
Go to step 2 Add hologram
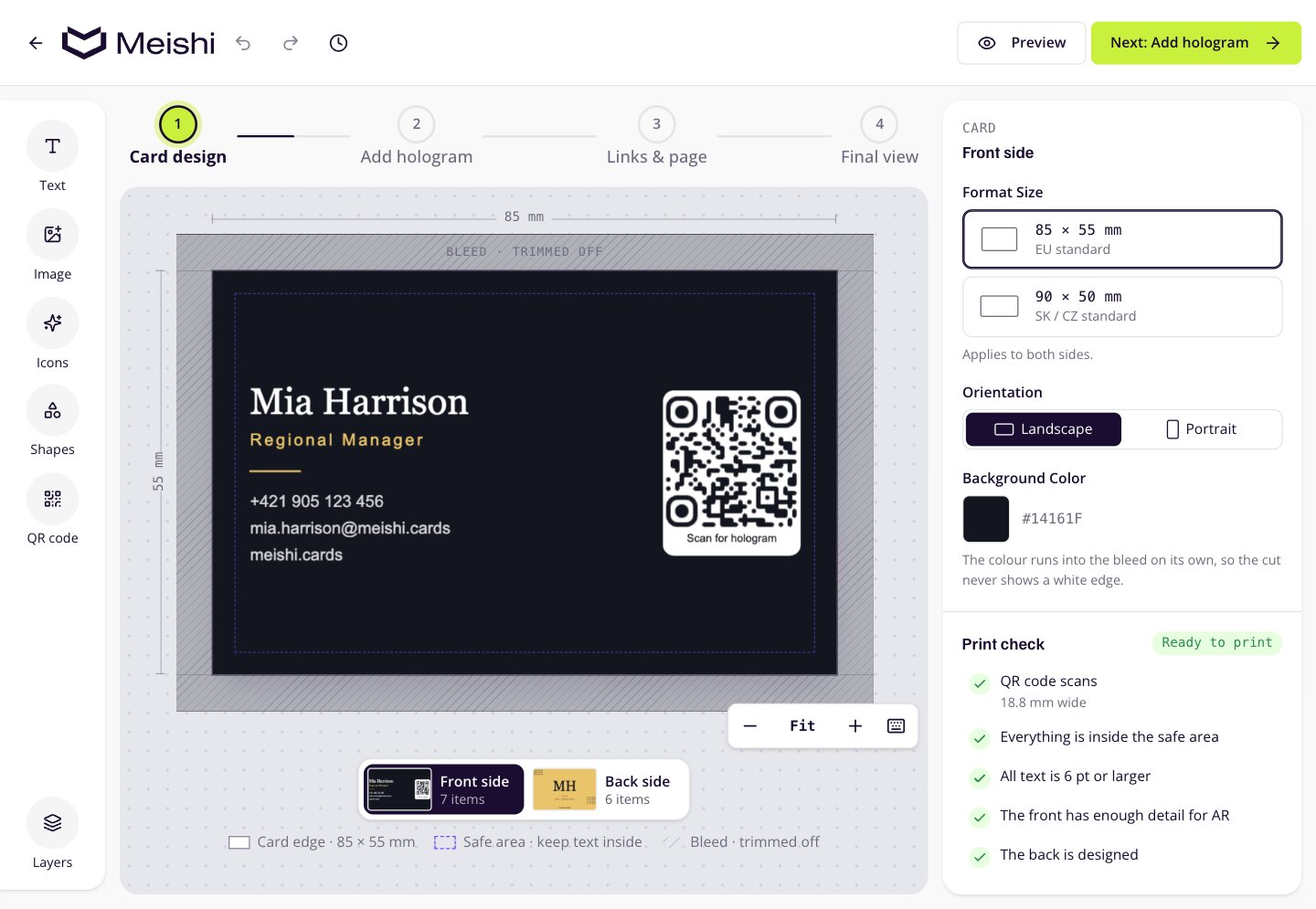click(417, 135)
